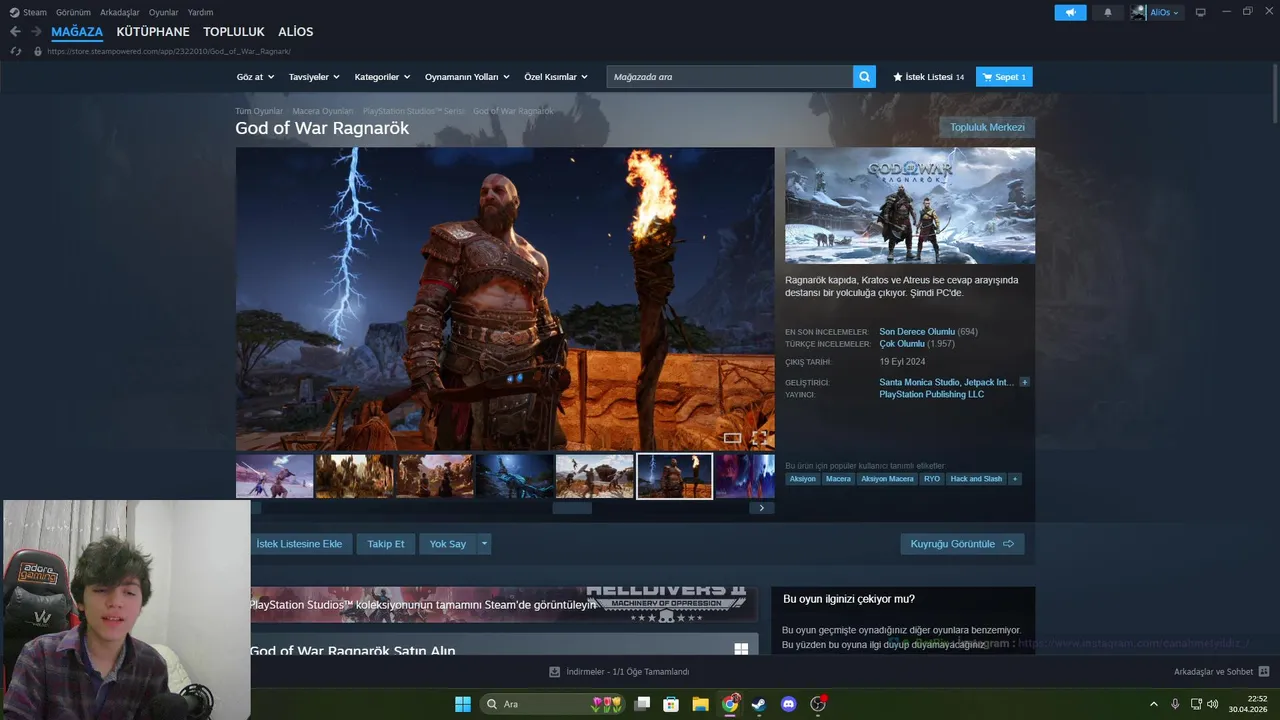
Task: Advance thumbnail strip with right arrow
Action: 761,508
